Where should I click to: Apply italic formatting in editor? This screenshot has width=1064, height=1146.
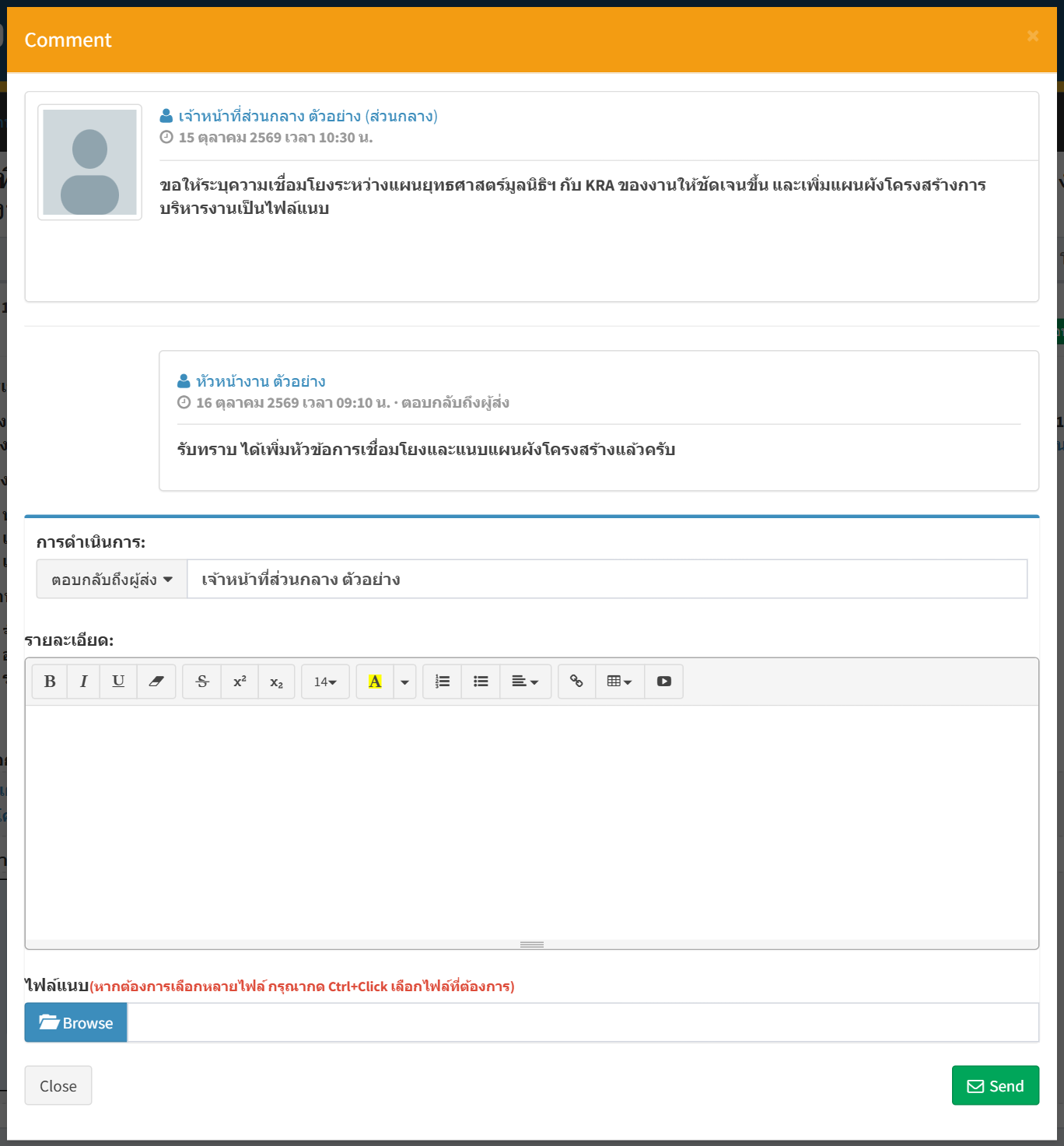pyautogui.click(x=83, y=682)
